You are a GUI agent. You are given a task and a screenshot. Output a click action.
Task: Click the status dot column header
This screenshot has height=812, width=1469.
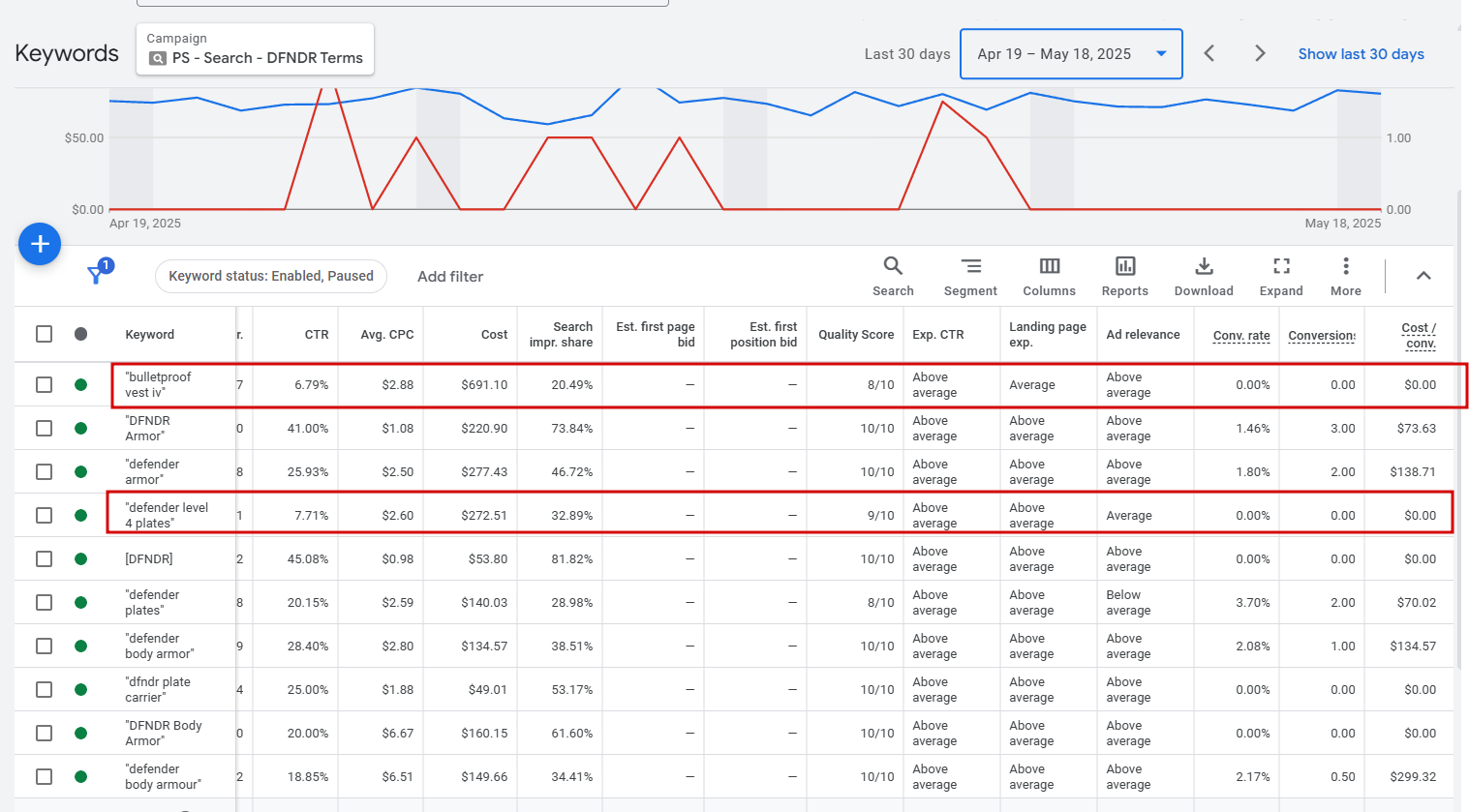tap(81, 334)
